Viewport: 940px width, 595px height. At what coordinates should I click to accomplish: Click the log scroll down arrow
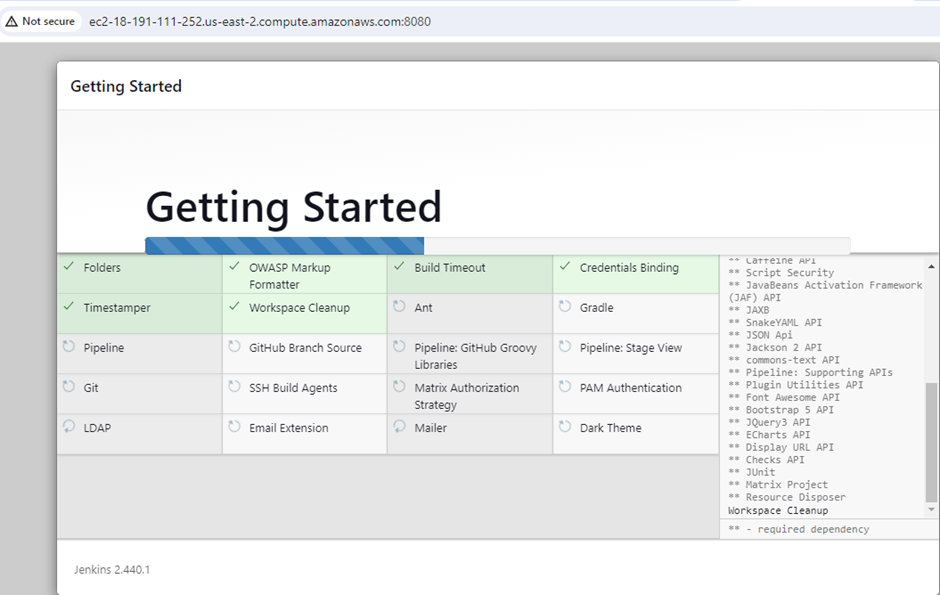point(931,510)
